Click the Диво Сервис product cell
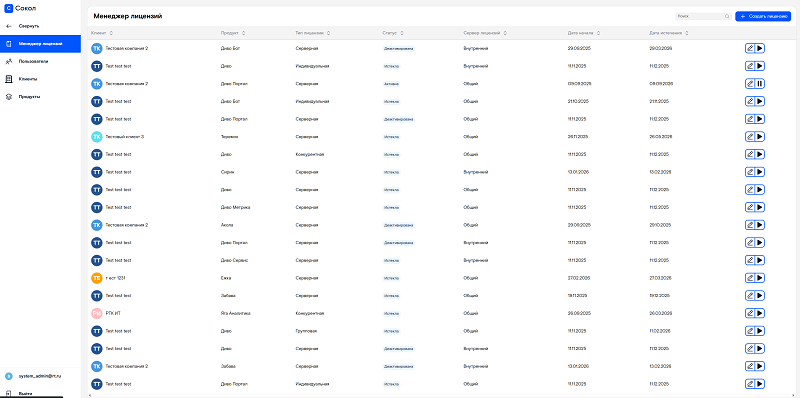 point(234,260)
